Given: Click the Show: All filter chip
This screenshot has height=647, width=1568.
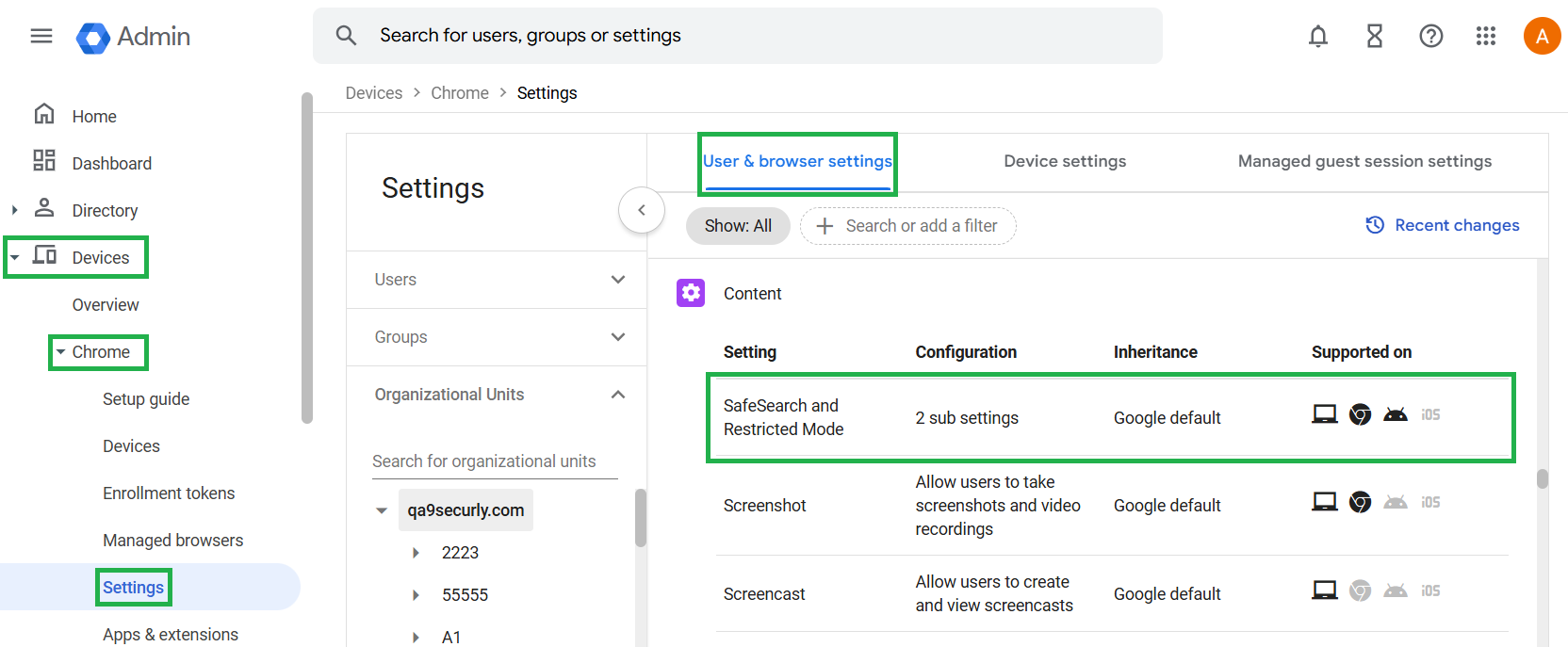Looking at the screenshot, I should click(738, 226).
